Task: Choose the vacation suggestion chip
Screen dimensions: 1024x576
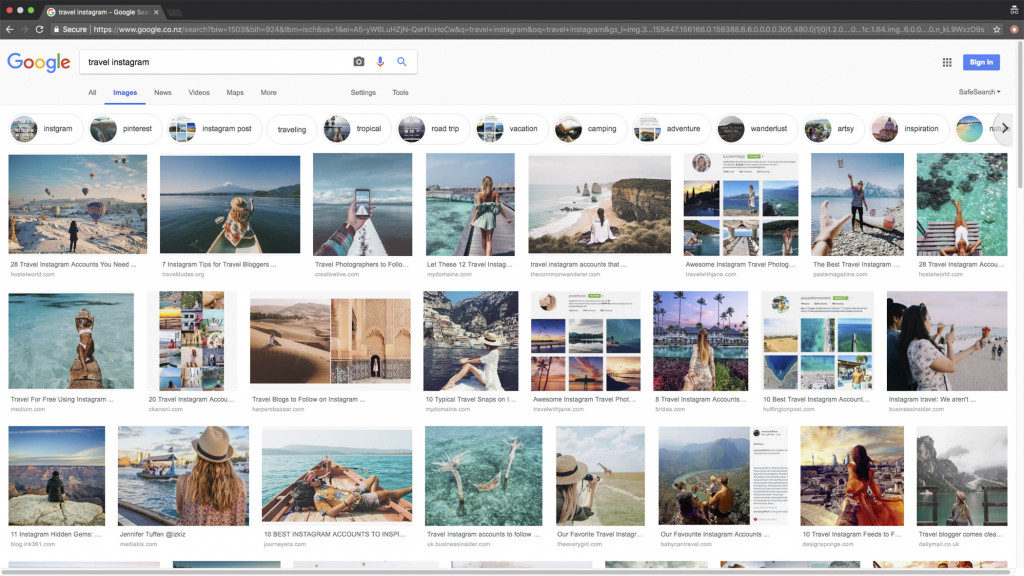Action: coord(511,129)
